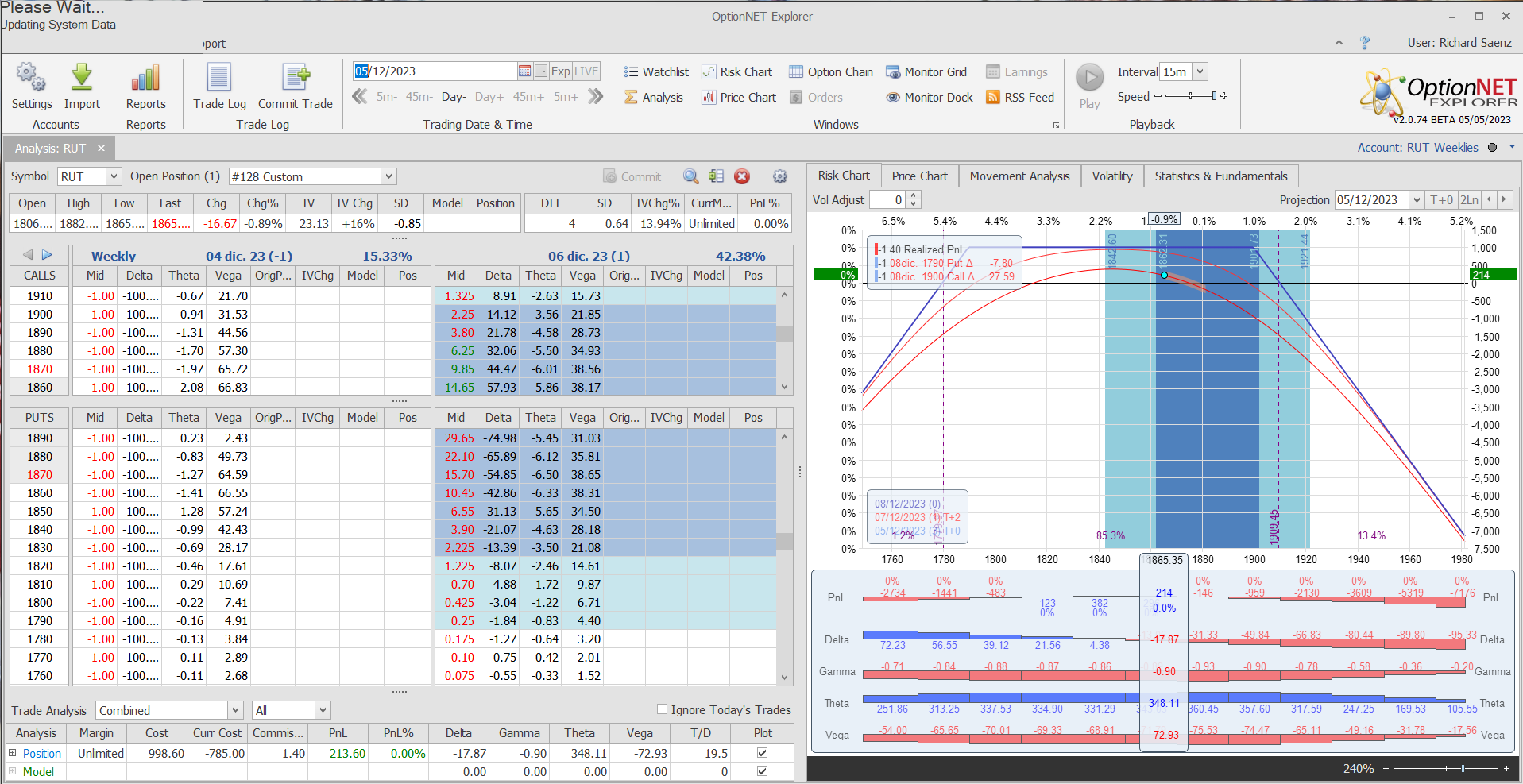Enable Ignore Today's Trades checkbox
Screen dimensions: 1523x784
pyautogui.click(x=662, y=709)
